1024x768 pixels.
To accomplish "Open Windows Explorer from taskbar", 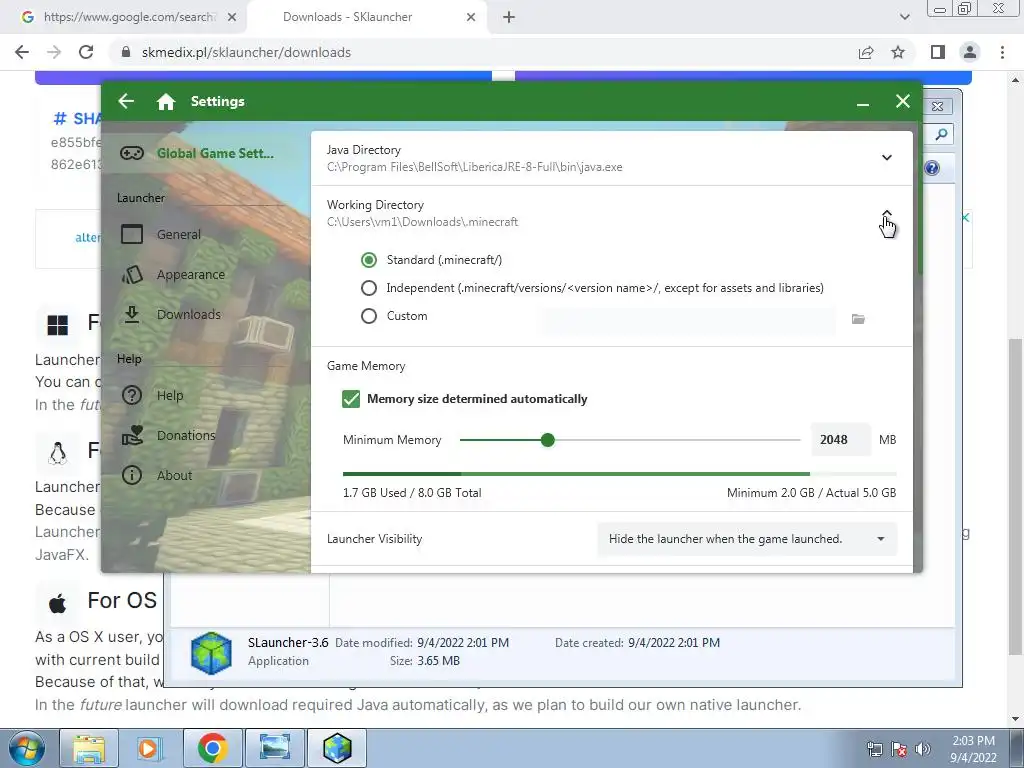I will click(89, 748).
